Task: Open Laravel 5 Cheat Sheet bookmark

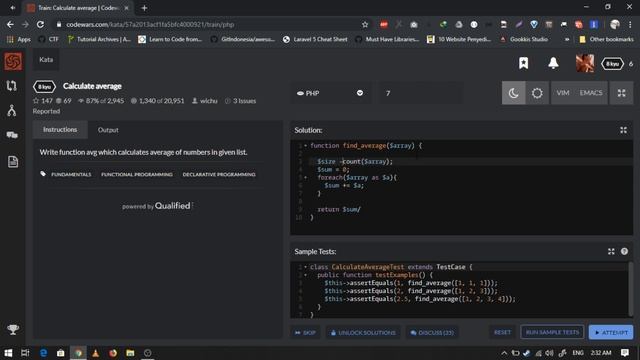Action: [x=316, y=39]
